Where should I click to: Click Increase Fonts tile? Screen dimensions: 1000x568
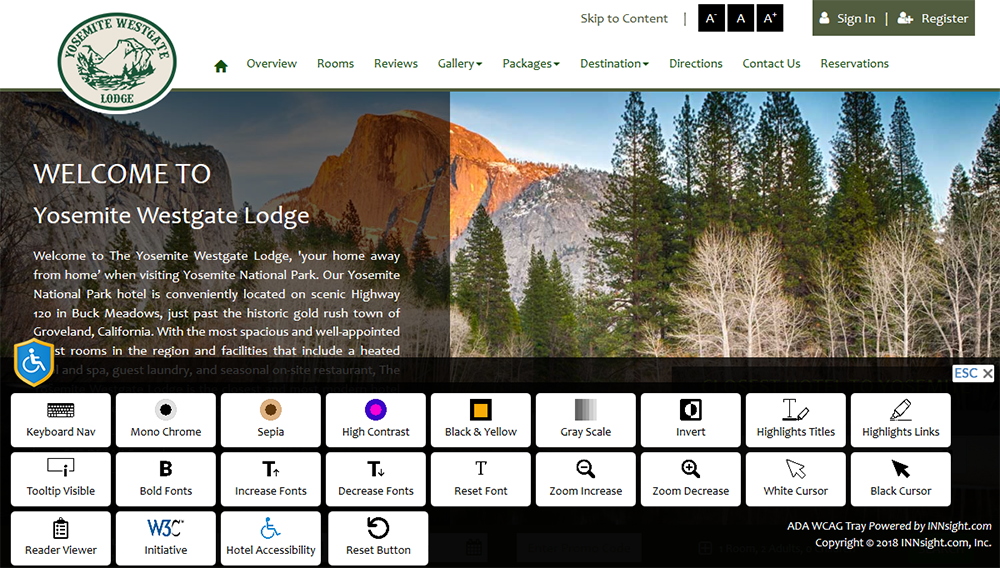coord(270,479)
